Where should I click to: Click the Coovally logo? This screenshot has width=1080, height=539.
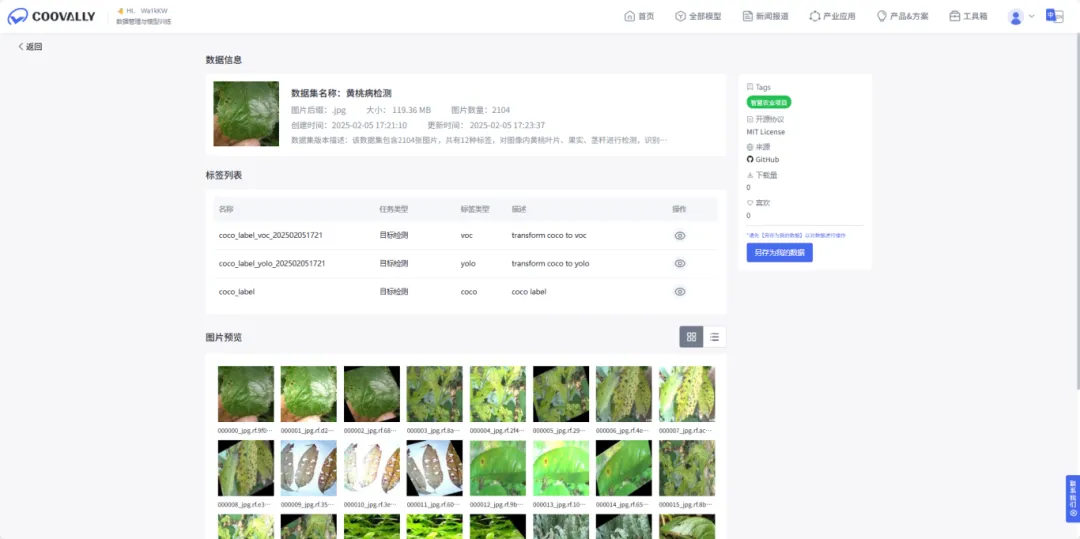click(x=52, y=16)
